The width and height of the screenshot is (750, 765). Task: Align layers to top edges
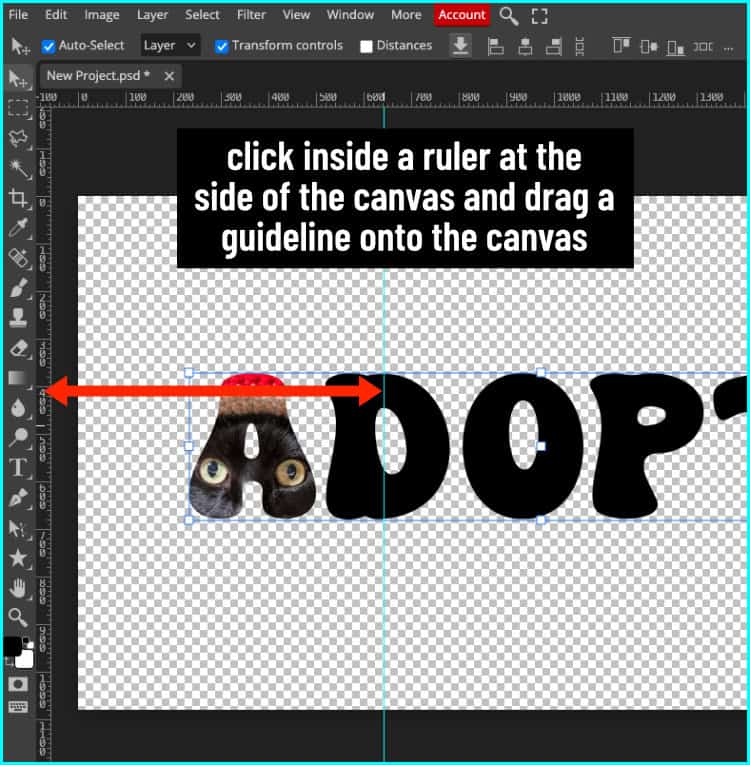621,46
